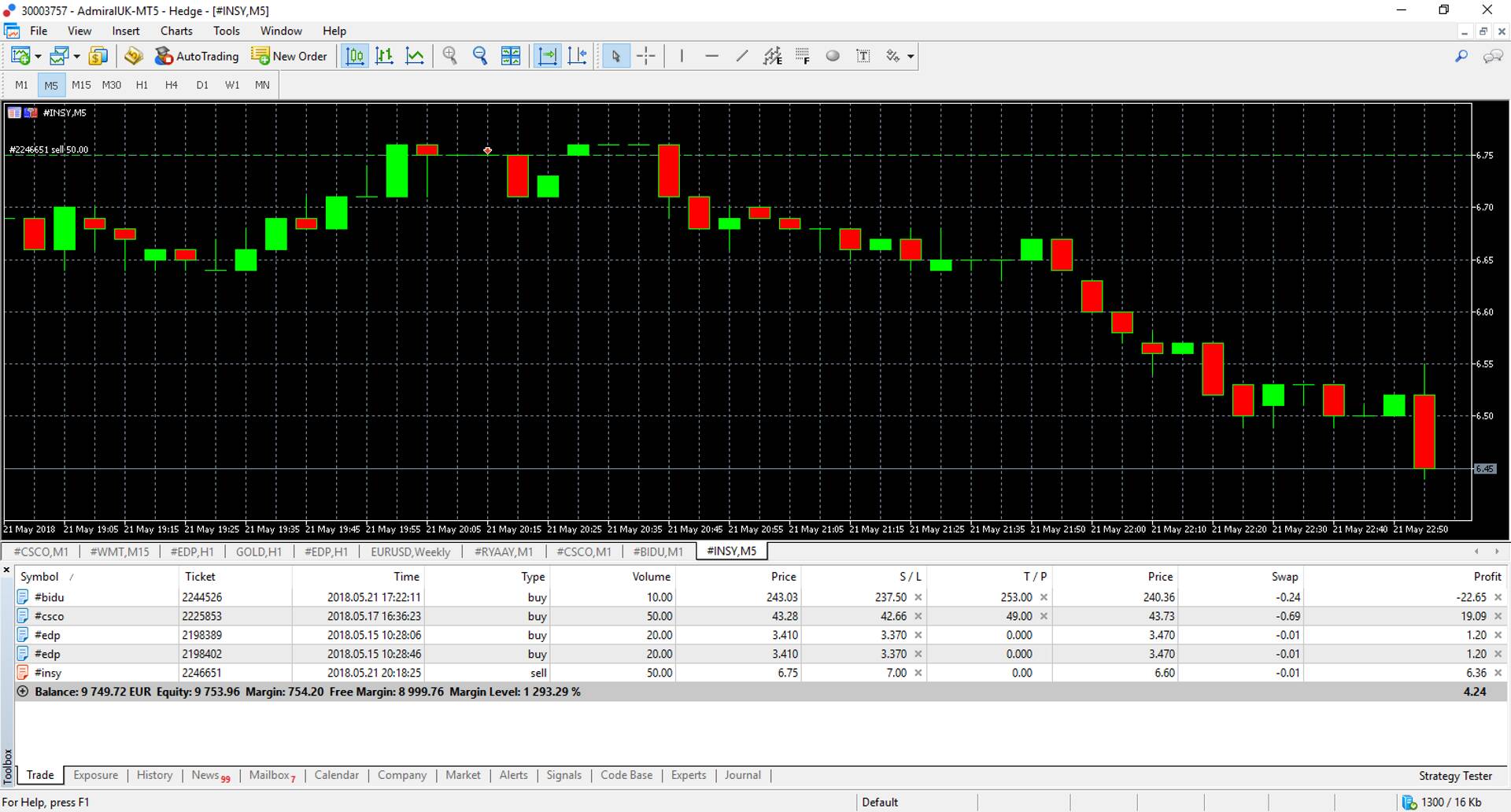Tile chart windows using the grid icon

coord(511,56)
